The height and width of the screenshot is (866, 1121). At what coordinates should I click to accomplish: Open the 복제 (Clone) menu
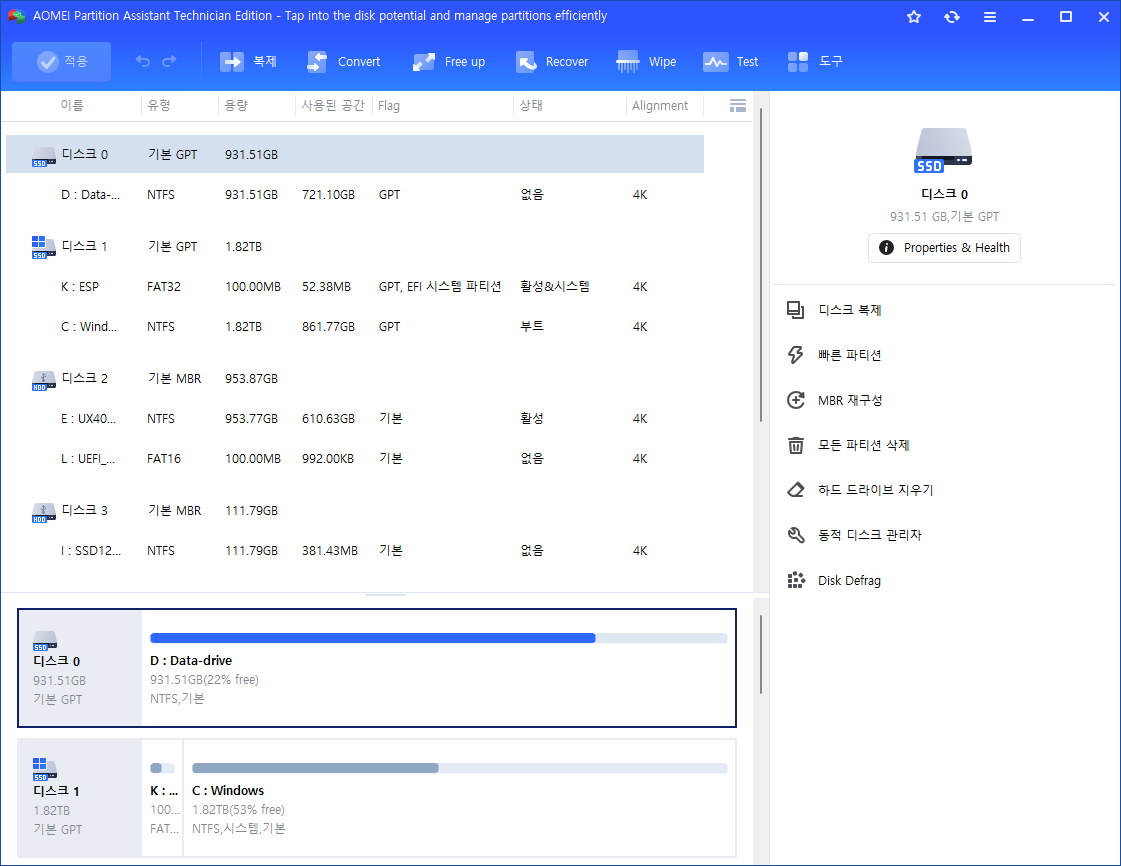(x=248, y=61)
